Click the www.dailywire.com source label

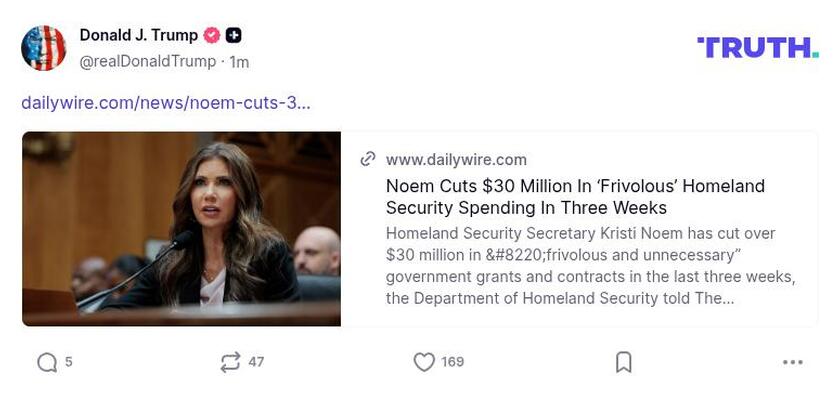[456, 159]
